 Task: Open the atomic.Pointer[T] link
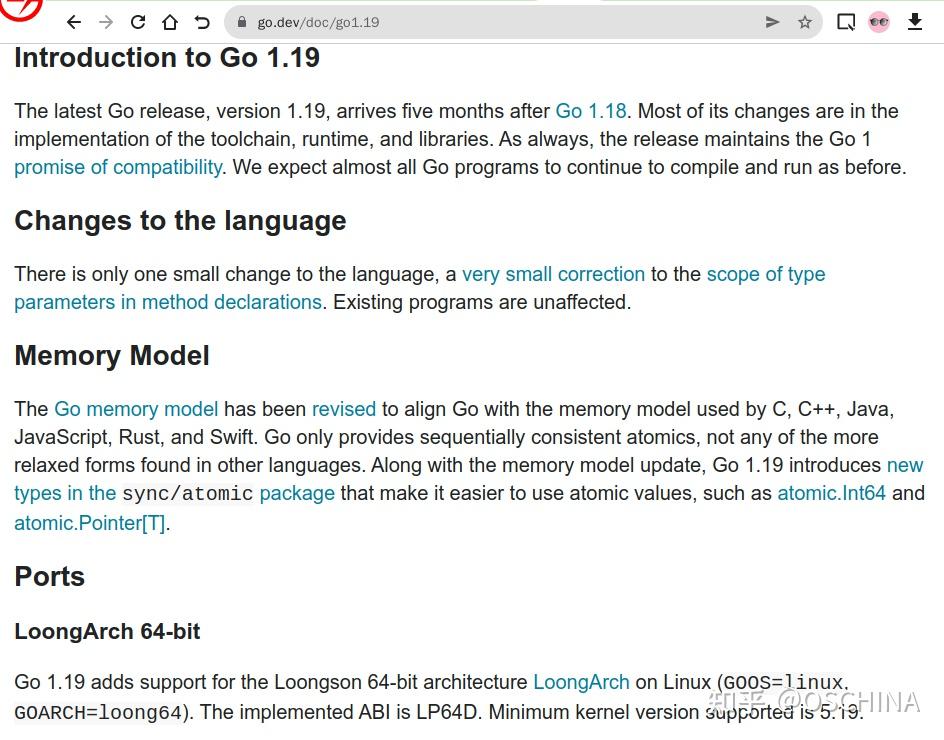point(90,523)
